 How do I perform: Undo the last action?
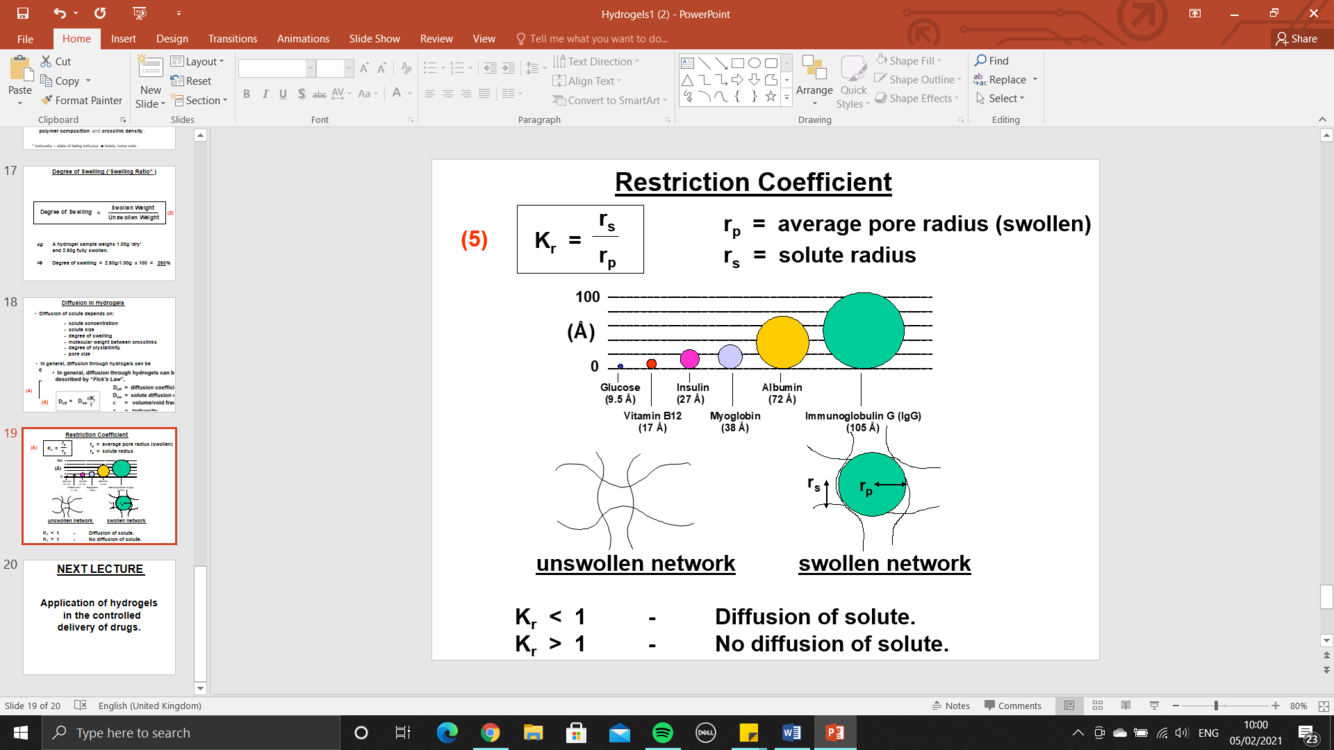59,14
